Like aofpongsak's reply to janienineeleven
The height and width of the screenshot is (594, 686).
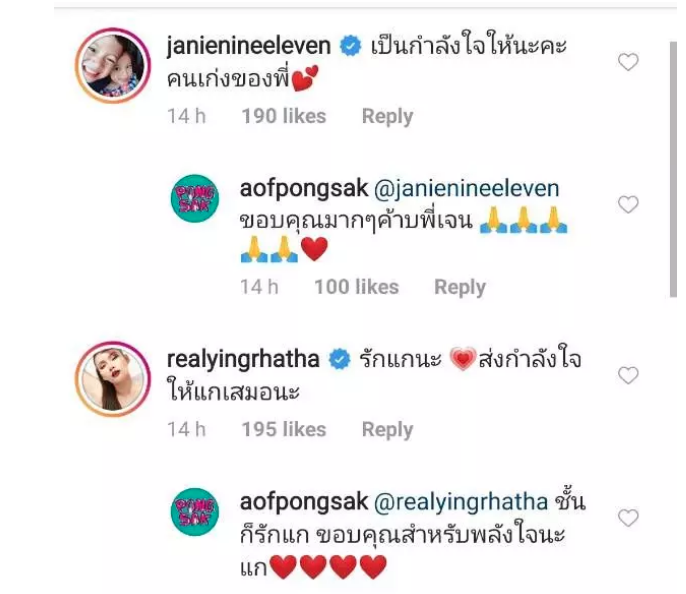628,204
